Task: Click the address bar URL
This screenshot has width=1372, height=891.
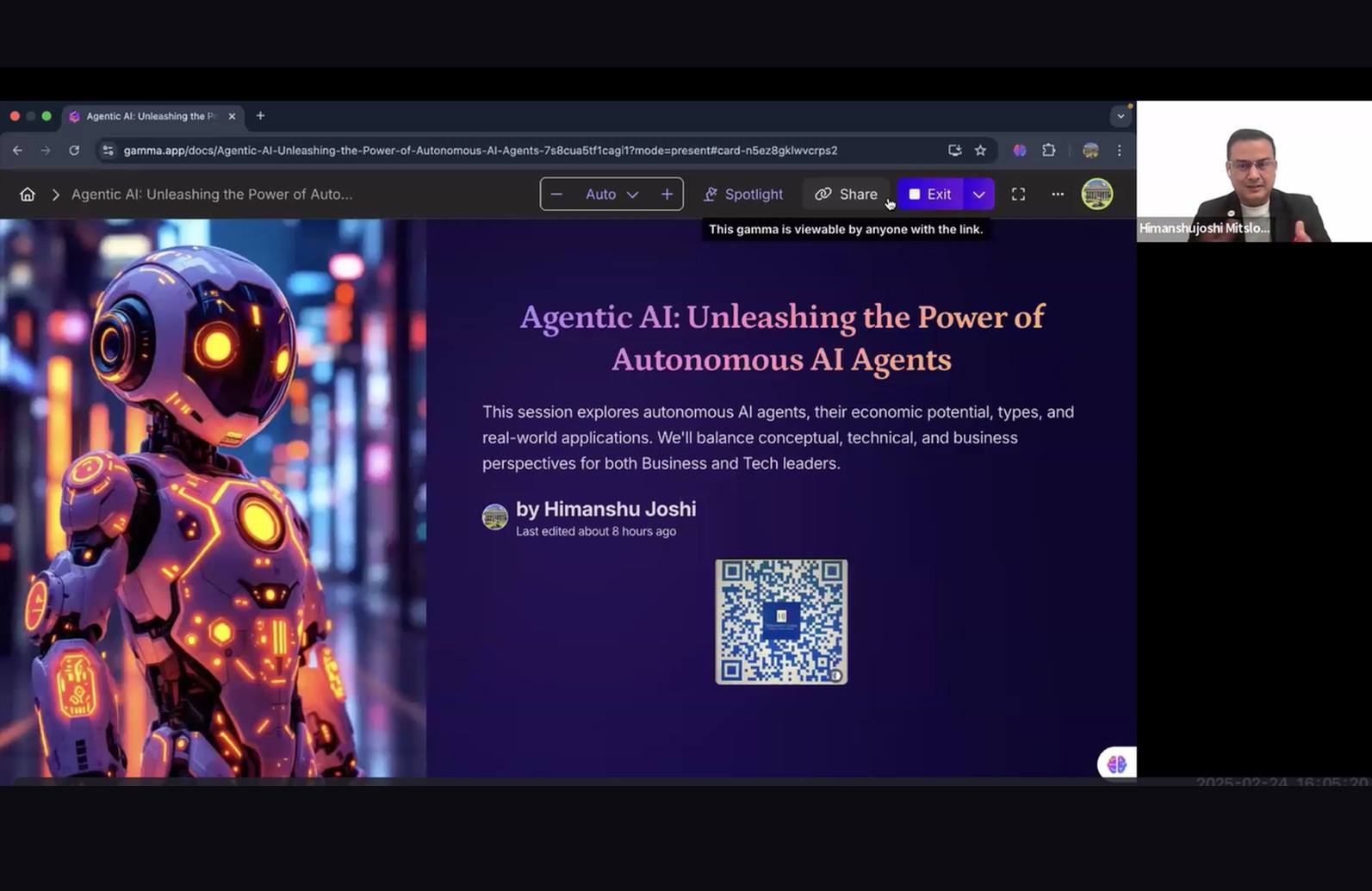Action: pyautogui.click(x=480, y=151)
